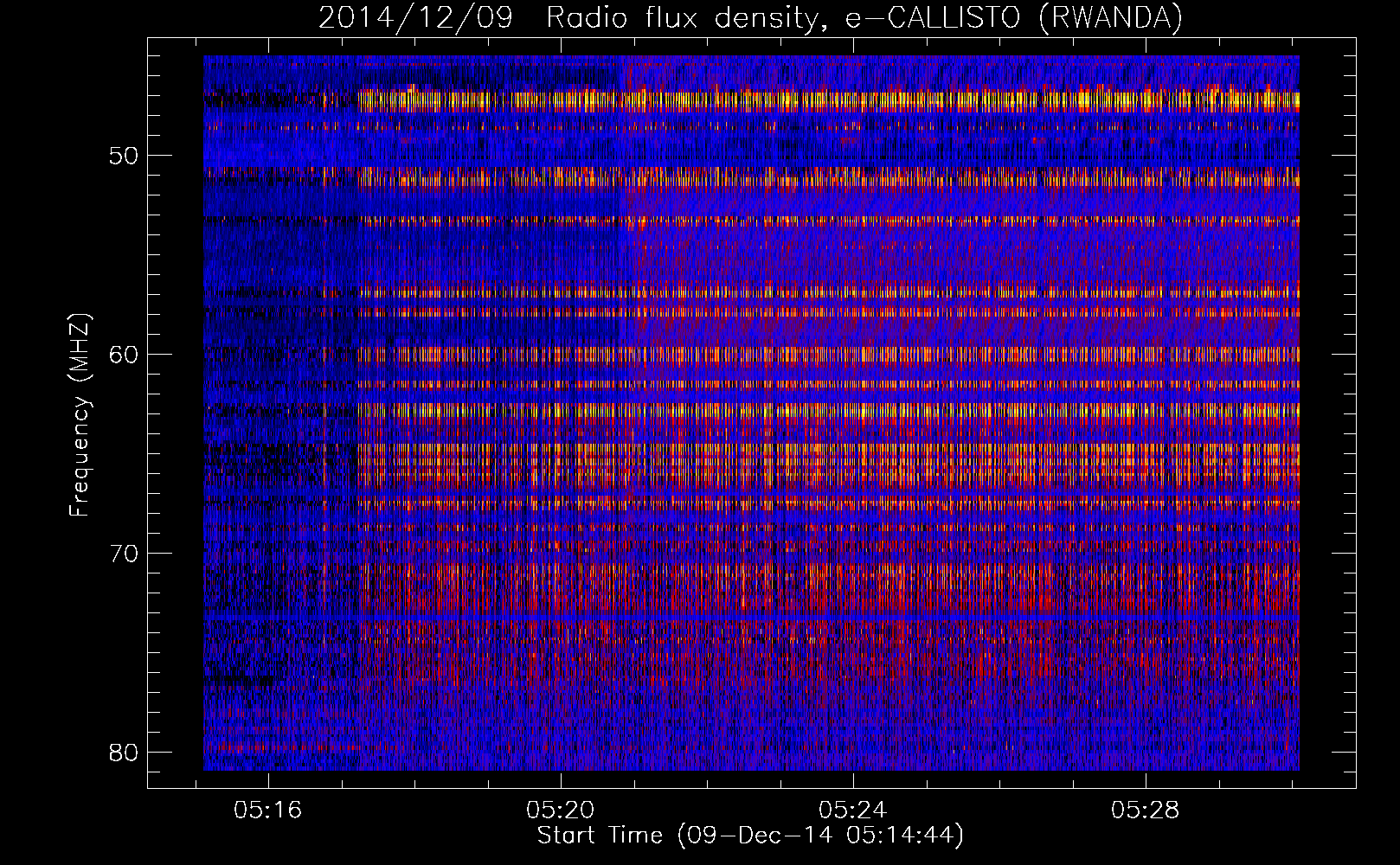This screenshot has width=1400, height=865.
Task: Click the 80 MHz frequency tick label
Action: point(125,753)
